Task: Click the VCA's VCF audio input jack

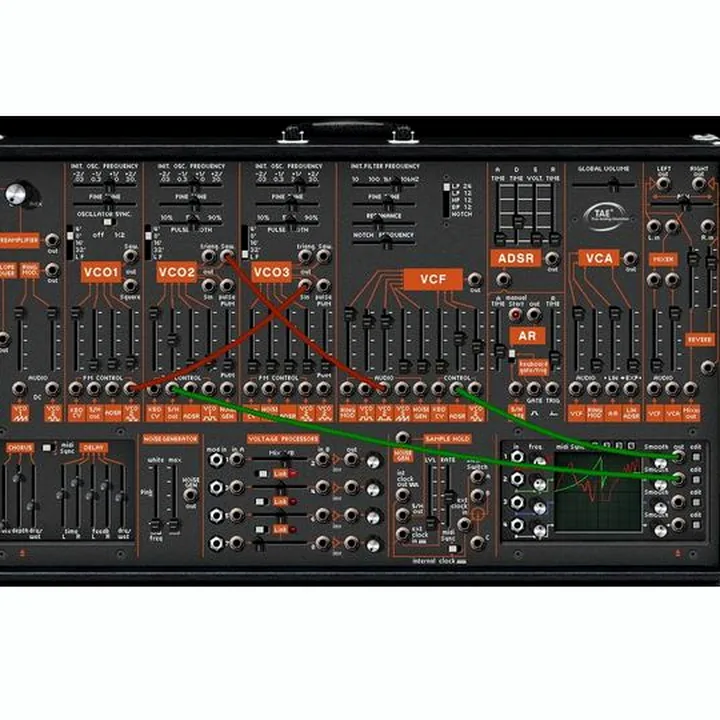Action: [575, 388]
